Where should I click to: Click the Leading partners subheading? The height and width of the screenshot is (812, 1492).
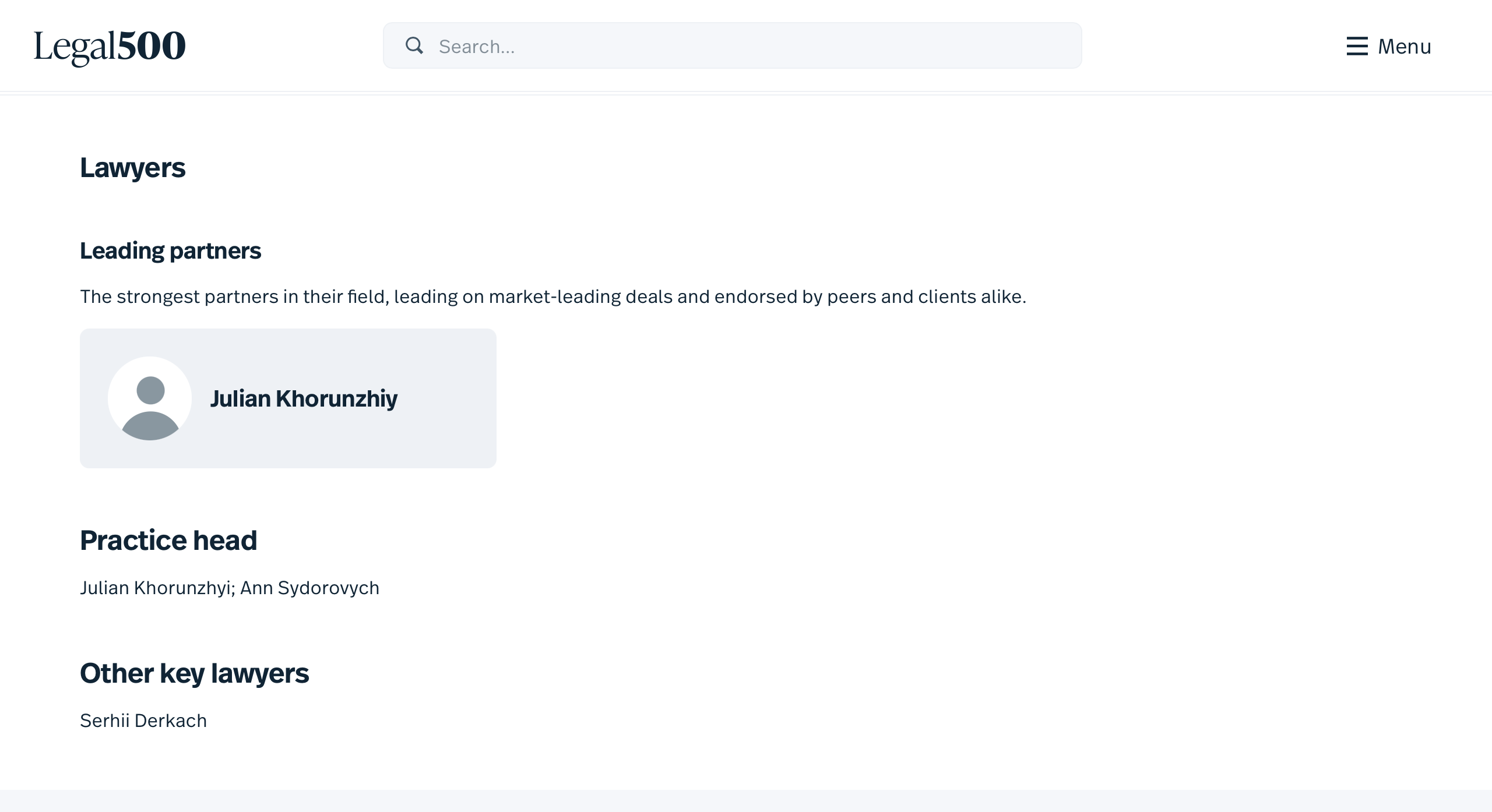pos(170,251)
